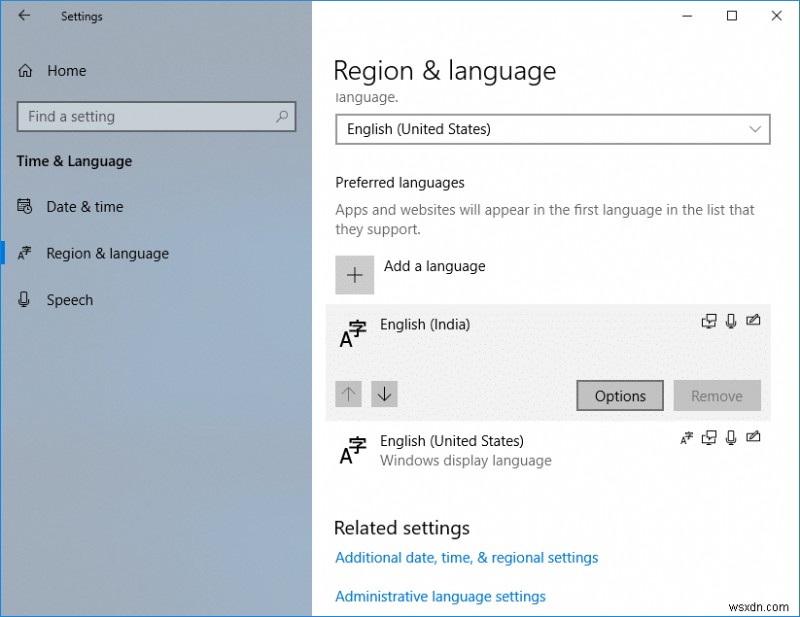Click the A字 language pack icon beside English (United States)
Image resolution: width=800 pixels, height=617 pixels.
click(x=686, y=437)
